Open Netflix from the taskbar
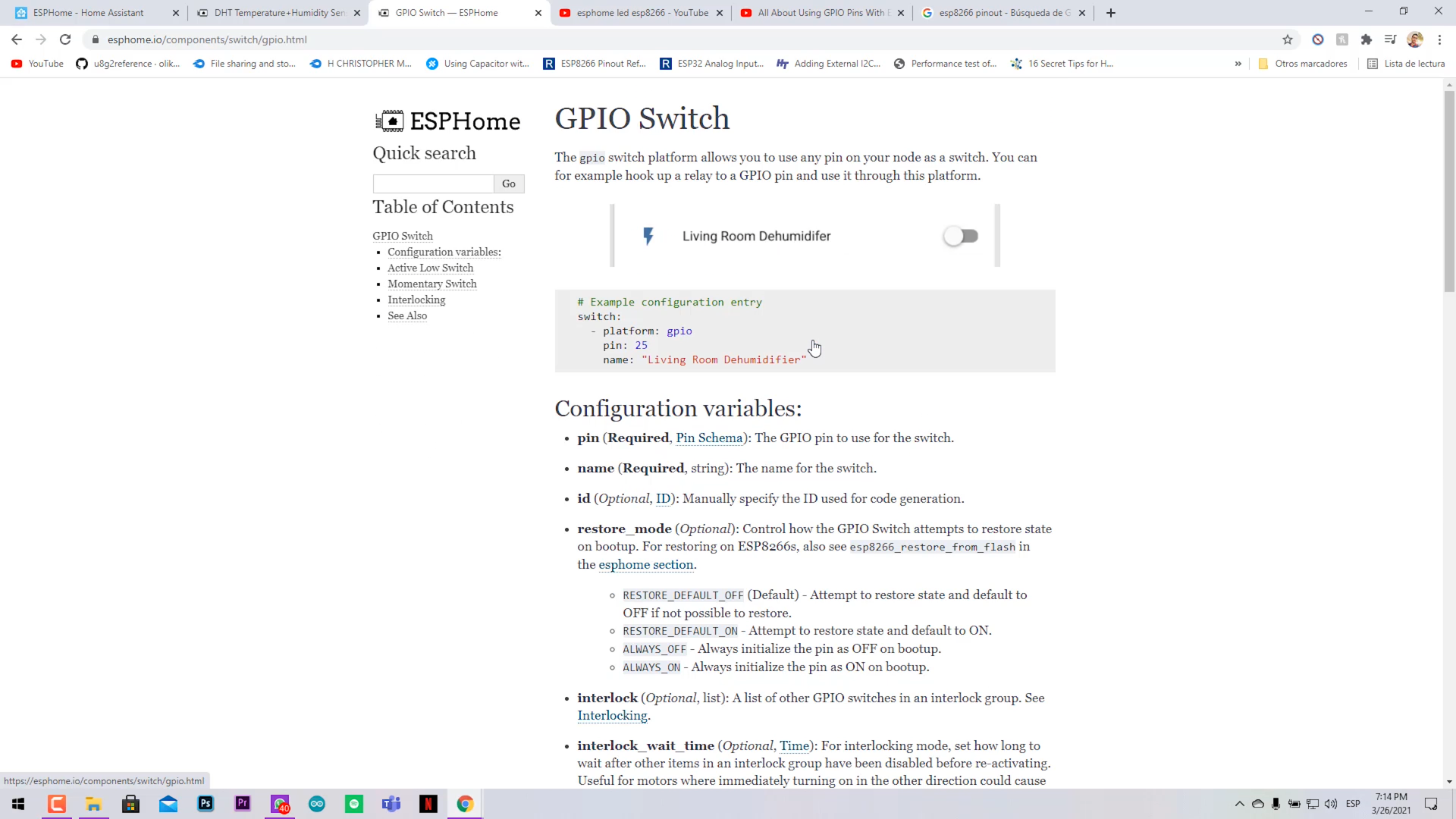The height and width of the screenshot is (819, 1456). coord(428,804)
